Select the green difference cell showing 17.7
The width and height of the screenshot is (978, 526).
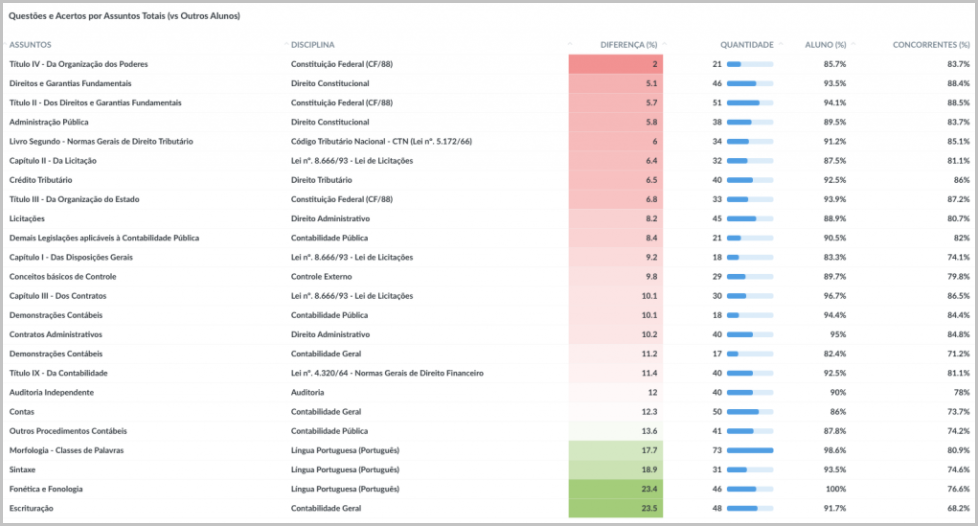tap(616, 451)
